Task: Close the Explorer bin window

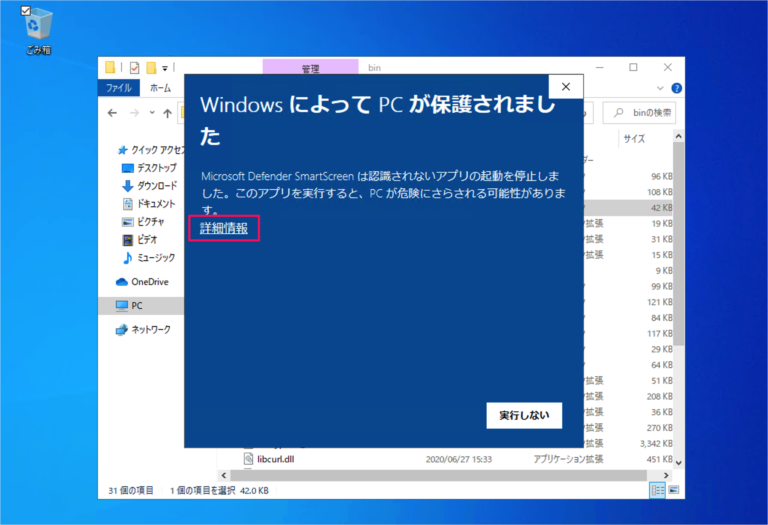Action: [668, 68]
